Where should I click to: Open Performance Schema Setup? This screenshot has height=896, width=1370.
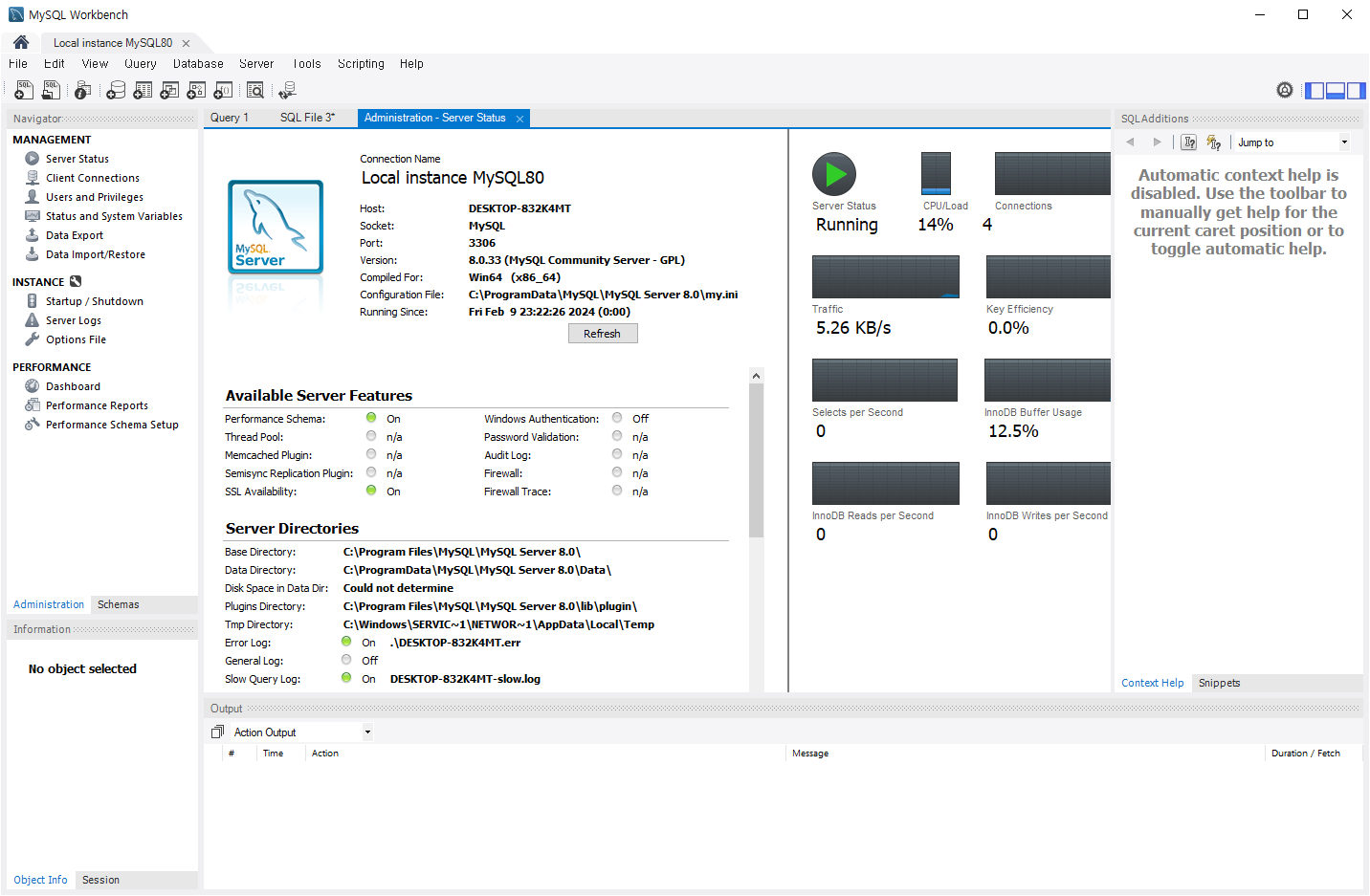click(112, 425)
